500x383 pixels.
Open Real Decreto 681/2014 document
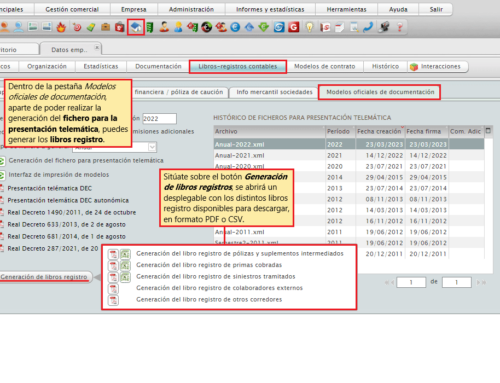click(x=66, y=236)
